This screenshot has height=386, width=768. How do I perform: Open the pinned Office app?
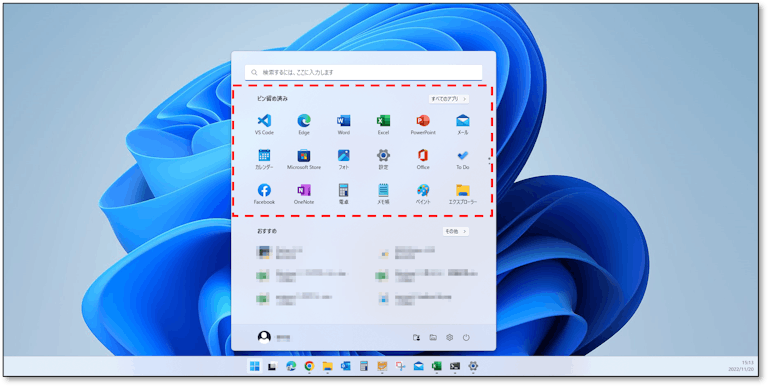pos(423,159)
